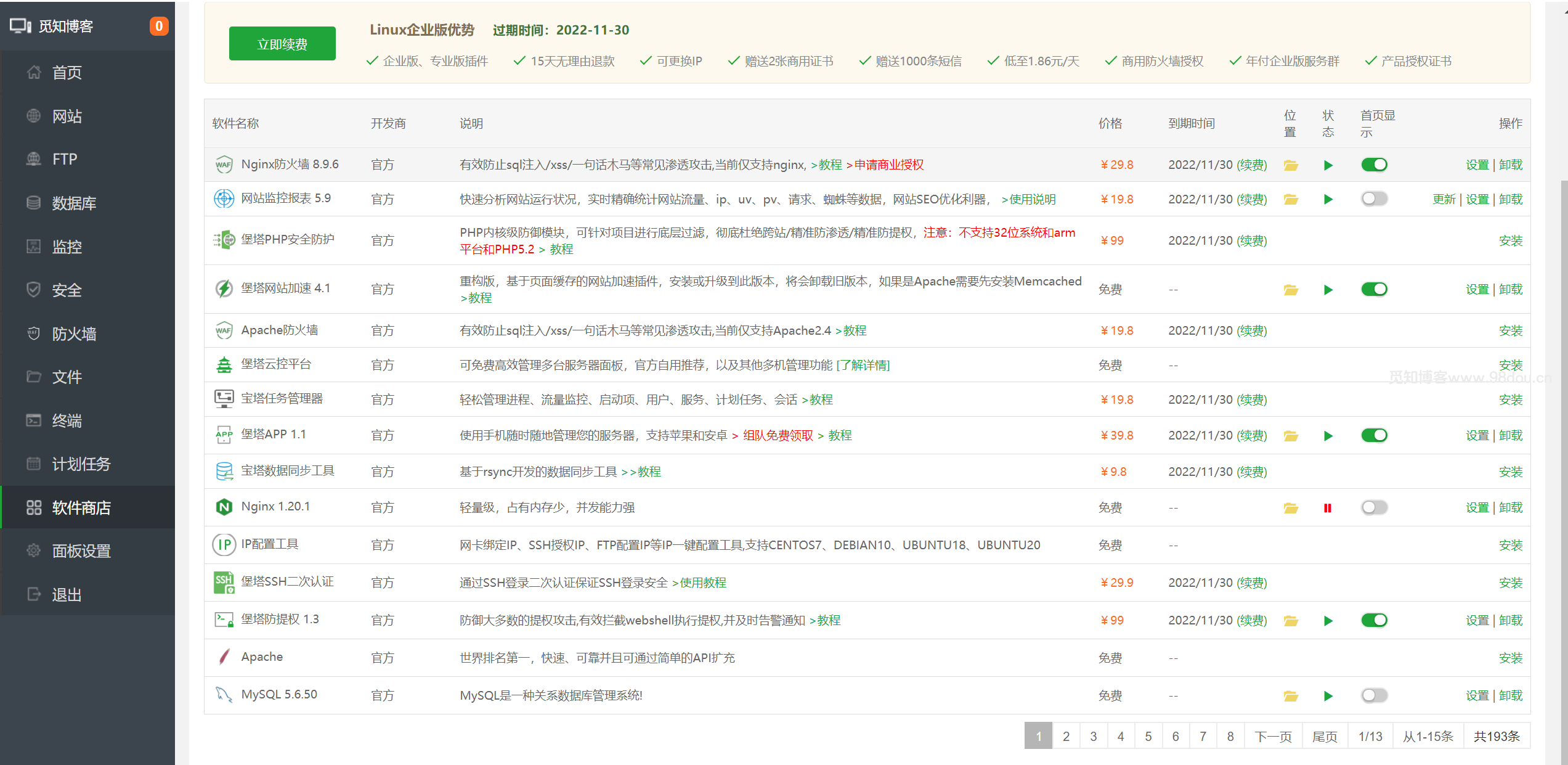The width and height of the screenshot is (1568, 765).
Task: Disable homepage display for 堡塔APP
Action: click(1374, 435)
